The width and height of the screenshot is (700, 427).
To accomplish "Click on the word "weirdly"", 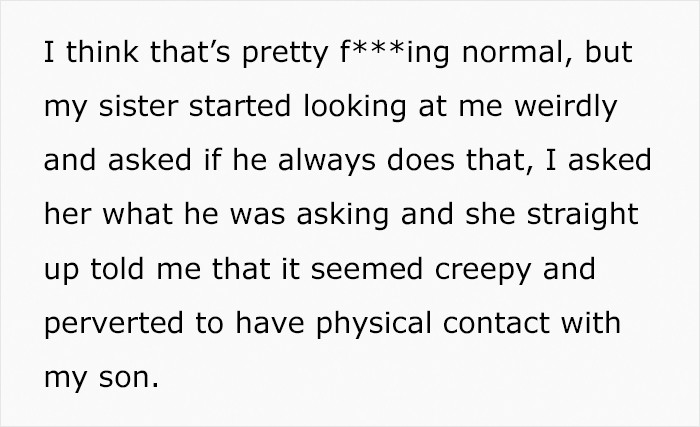I will pyautogui.click(x=566, y=107).
